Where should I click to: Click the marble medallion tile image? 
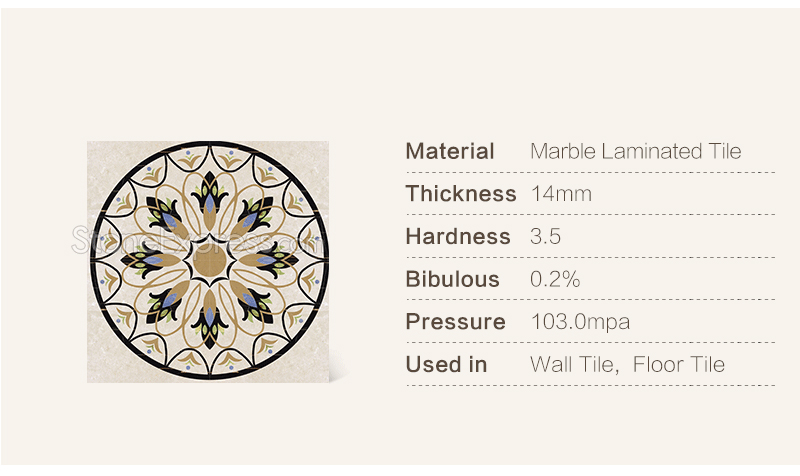click(x=208, y=262)
